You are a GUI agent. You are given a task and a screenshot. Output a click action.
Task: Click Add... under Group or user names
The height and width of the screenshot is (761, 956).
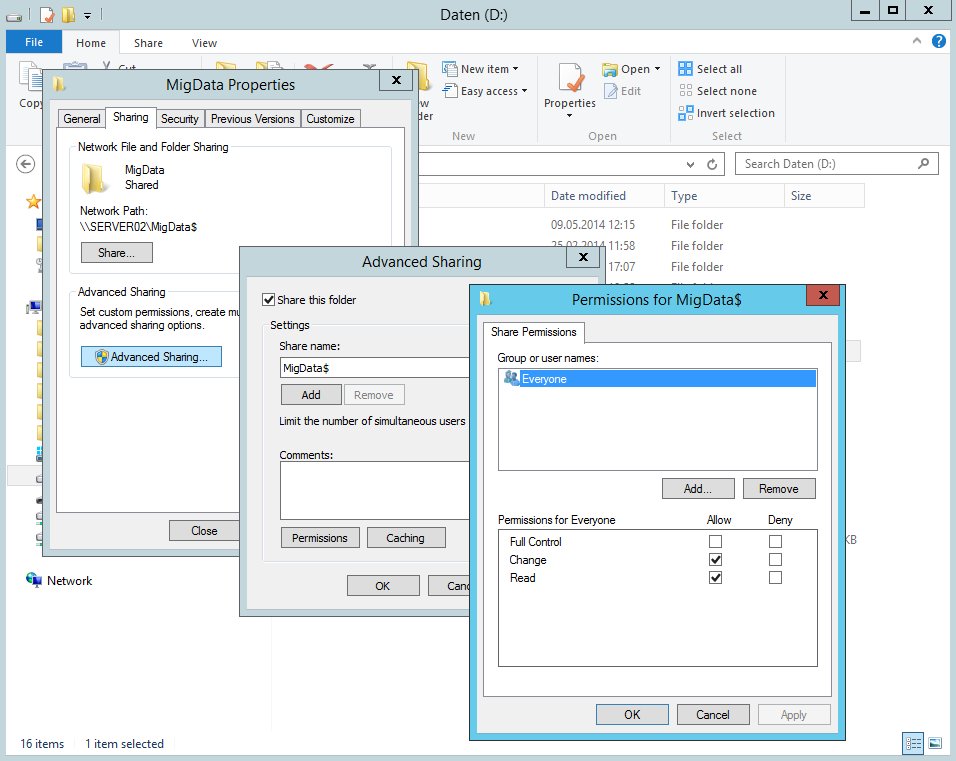[x=697, y=489]
